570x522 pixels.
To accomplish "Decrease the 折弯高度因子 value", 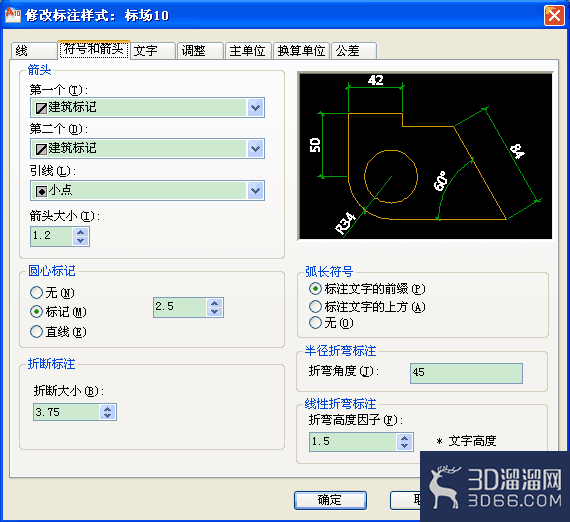I will coord(405,446).
